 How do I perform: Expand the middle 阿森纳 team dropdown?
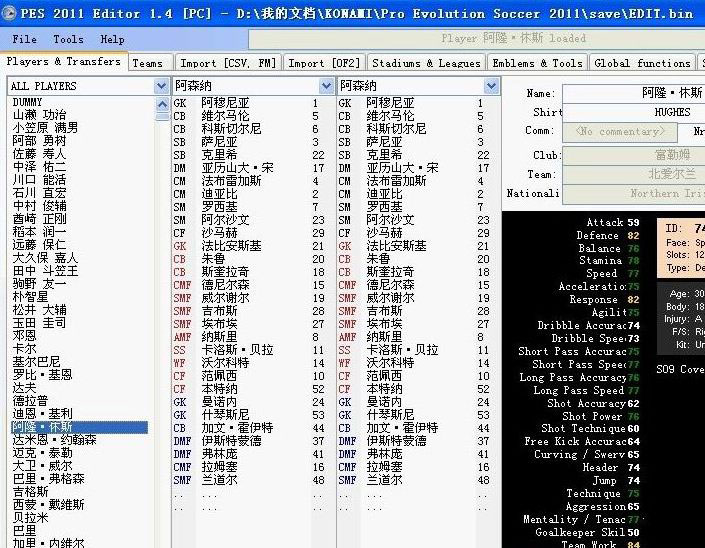click(x=326, y=86)
